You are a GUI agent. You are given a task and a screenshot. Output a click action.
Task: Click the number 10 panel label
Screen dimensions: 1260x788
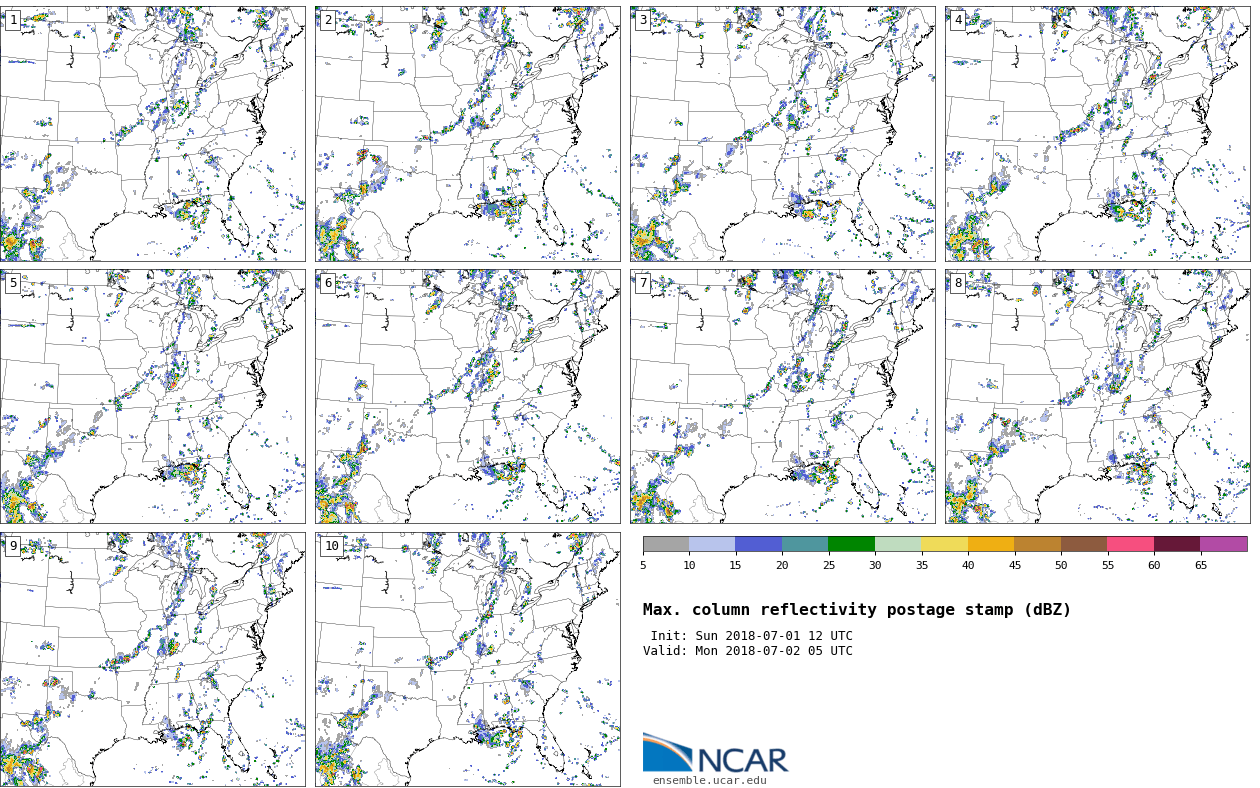point(331,546)
